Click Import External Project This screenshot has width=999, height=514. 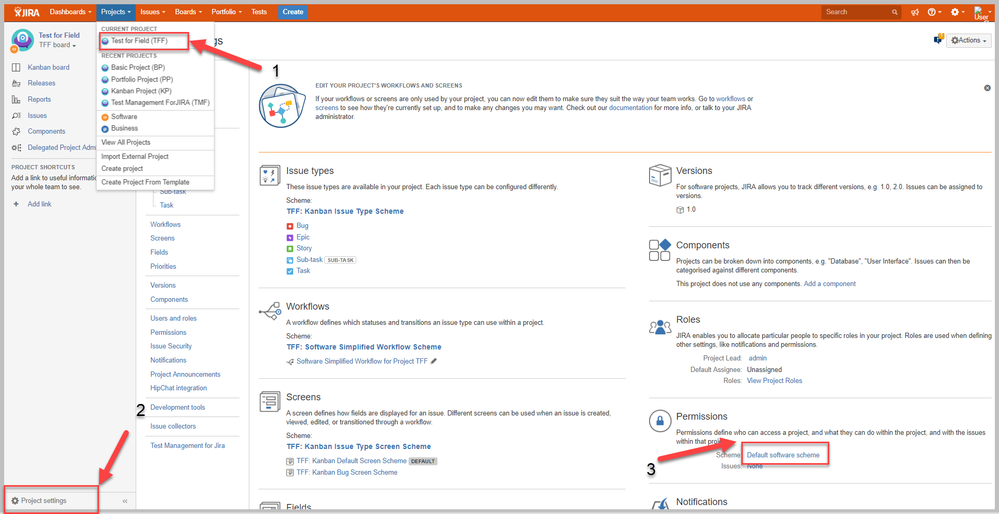point(134,156)
